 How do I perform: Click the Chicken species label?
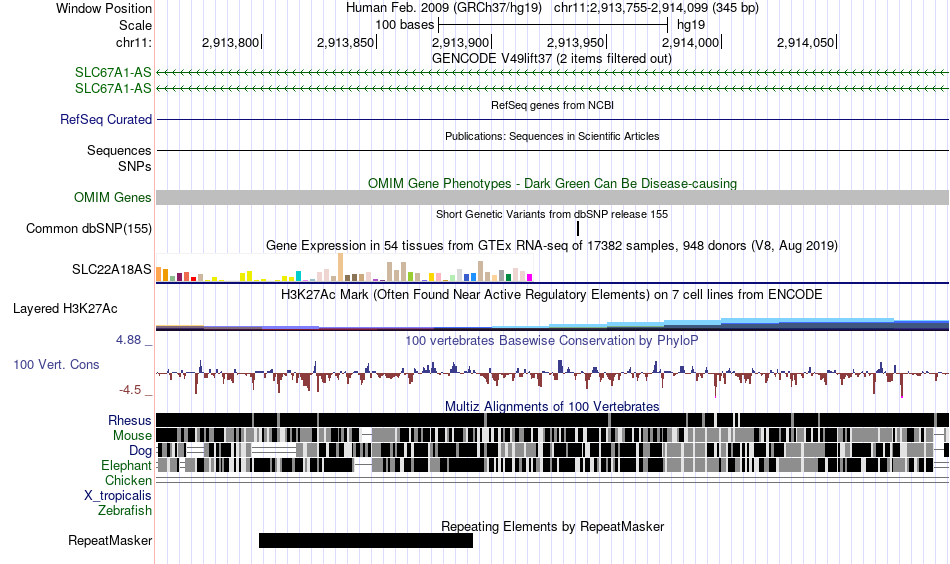pyautogui.click(x=128, y=480)
